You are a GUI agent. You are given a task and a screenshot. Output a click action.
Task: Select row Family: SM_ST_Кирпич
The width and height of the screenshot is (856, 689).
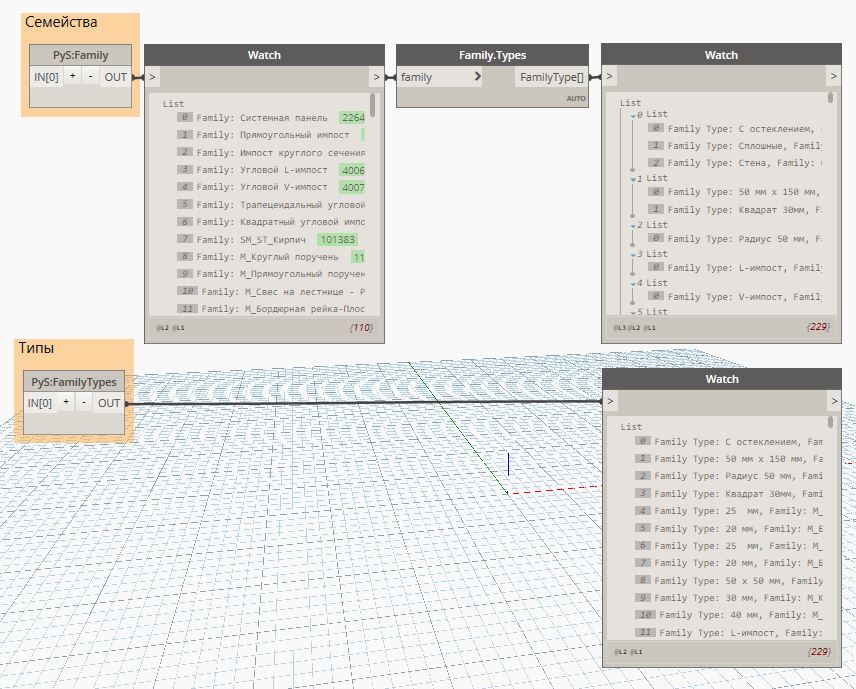(x=268, y=239)
